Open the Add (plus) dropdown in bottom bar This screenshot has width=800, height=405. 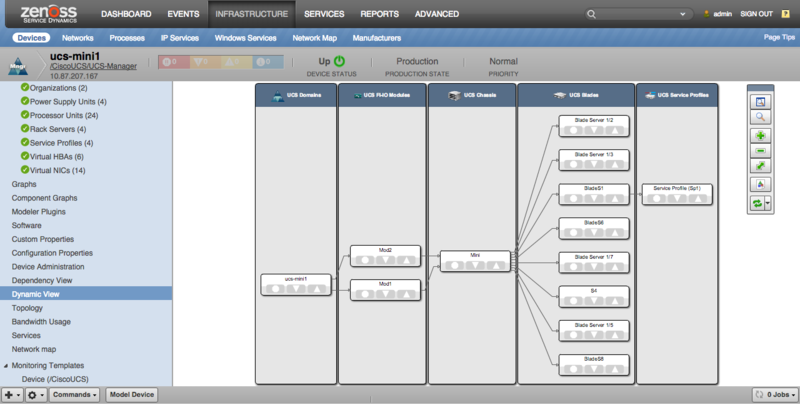pyautogui.click(x=12, y=395)
